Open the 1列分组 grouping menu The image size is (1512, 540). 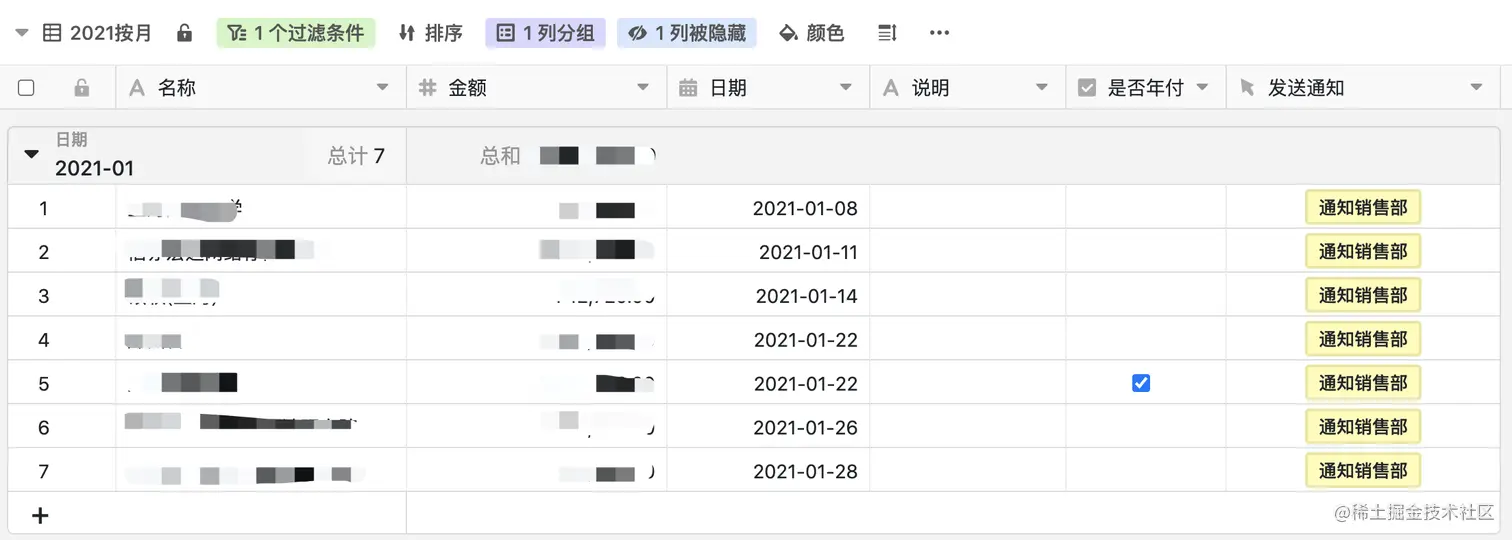click(546, 33)
